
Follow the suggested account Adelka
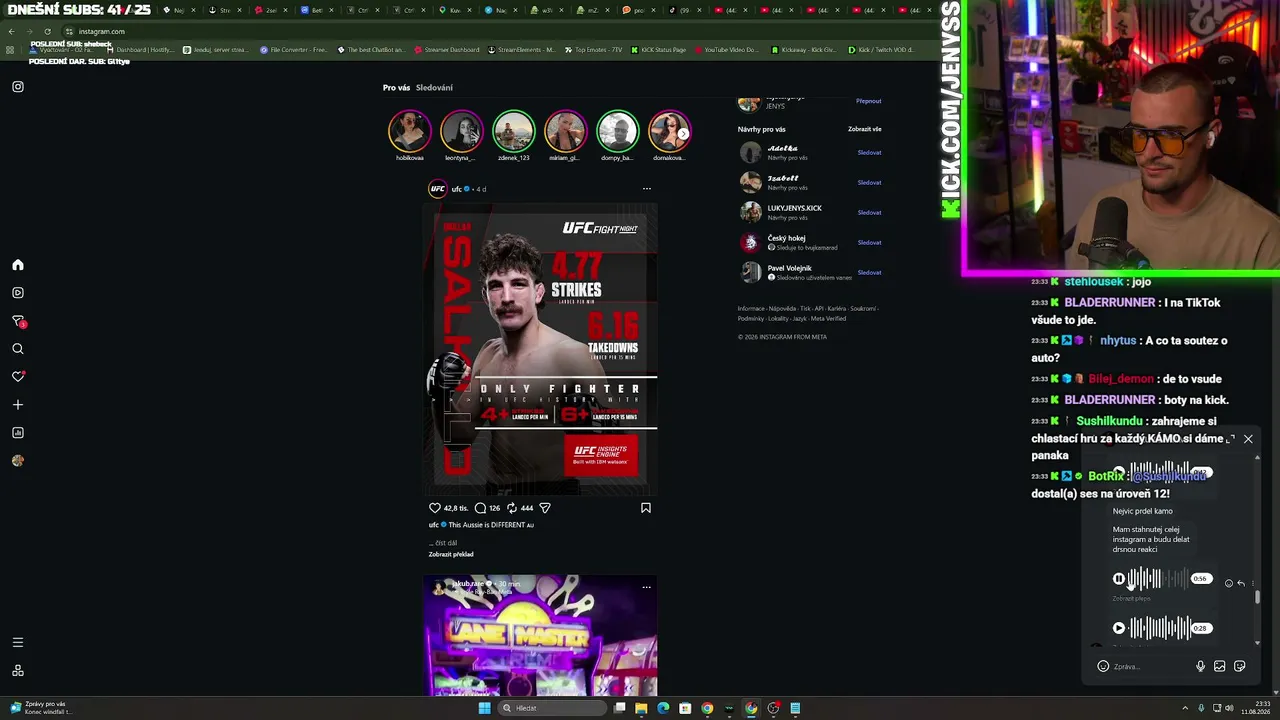pos(869,152)
